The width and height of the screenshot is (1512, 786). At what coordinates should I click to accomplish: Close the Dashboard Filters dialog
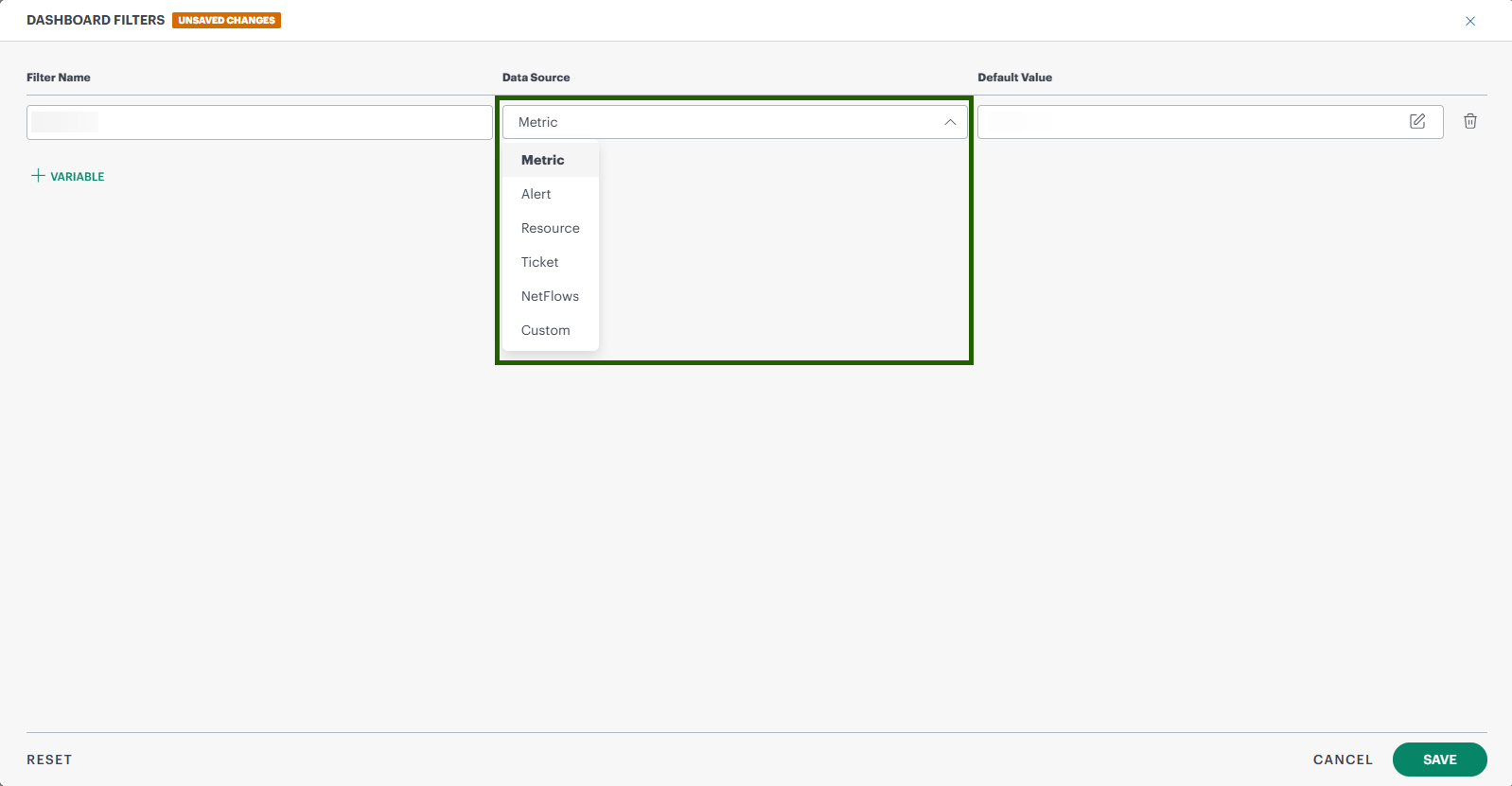(x=1469, y=21)
